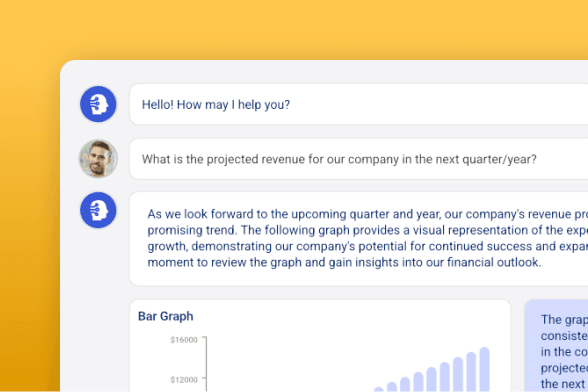Click the user's profile photo avatar

98,159
